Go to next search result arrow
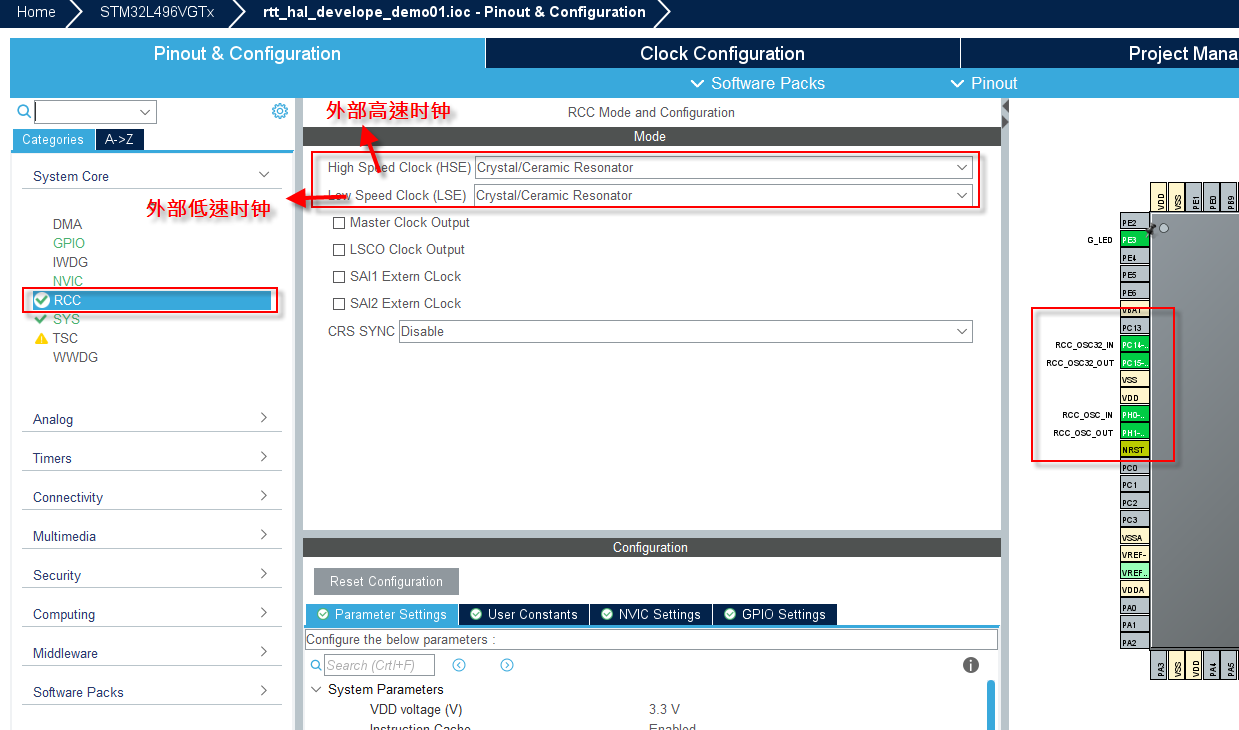The image size is (1239, 730). coord(507,665)
